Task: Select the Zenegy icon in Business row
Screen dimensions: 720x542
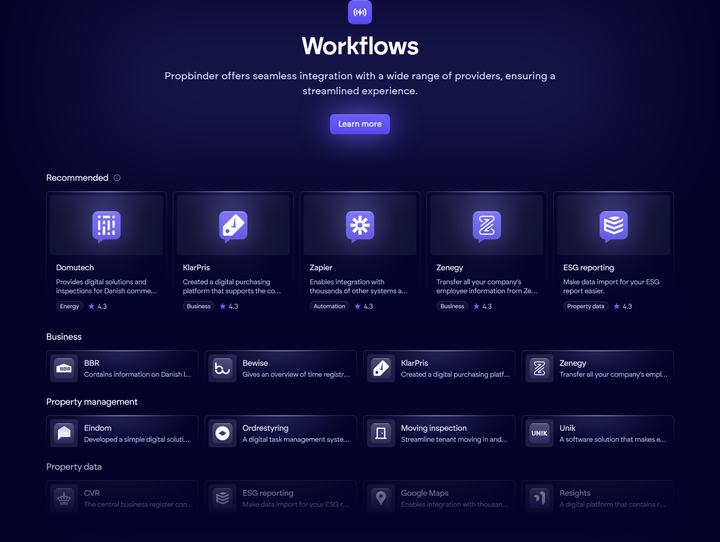Action: pyautogui.click(x=540, y=368)
